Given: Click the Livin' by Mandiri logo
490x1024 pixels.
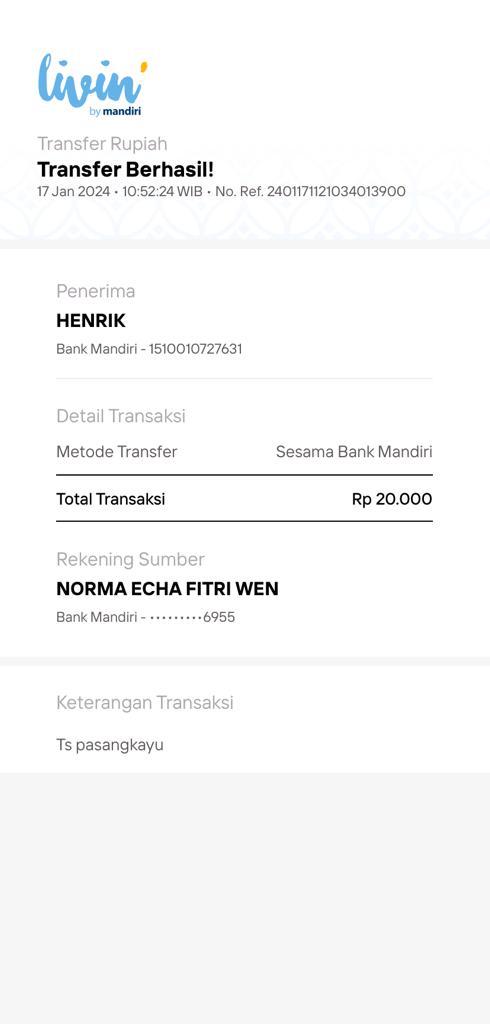Looking at the screenshot, I should click(92, 86).
